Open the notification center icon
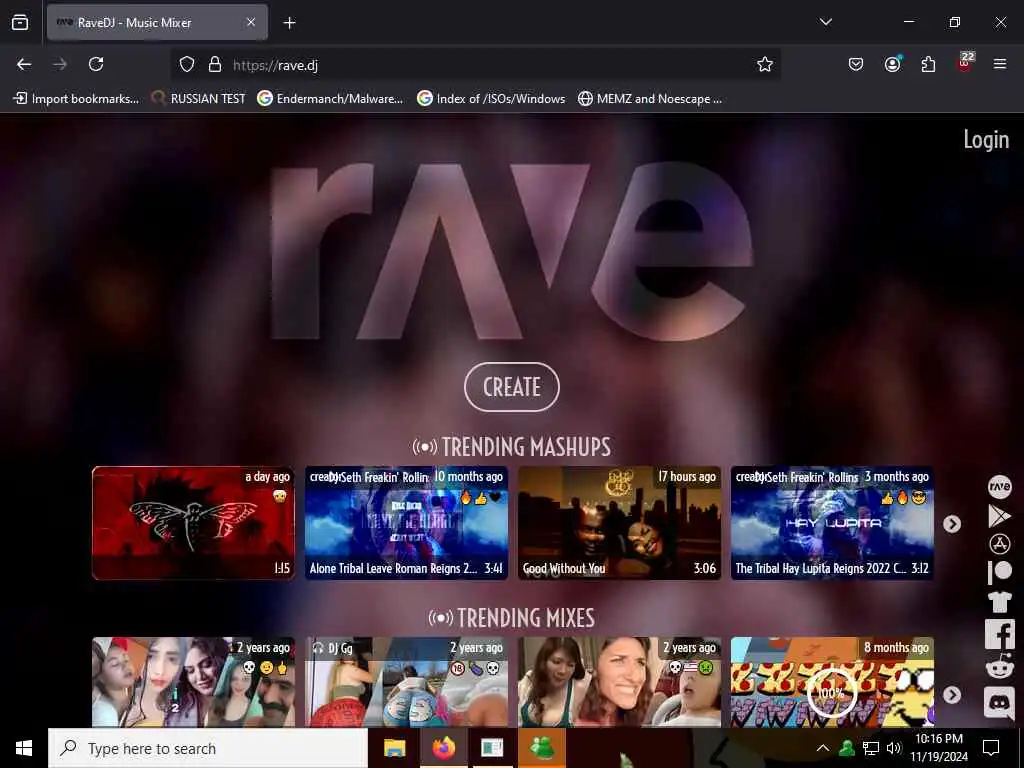The width and height of the screenshot is (1024, 768). (991, 748)
